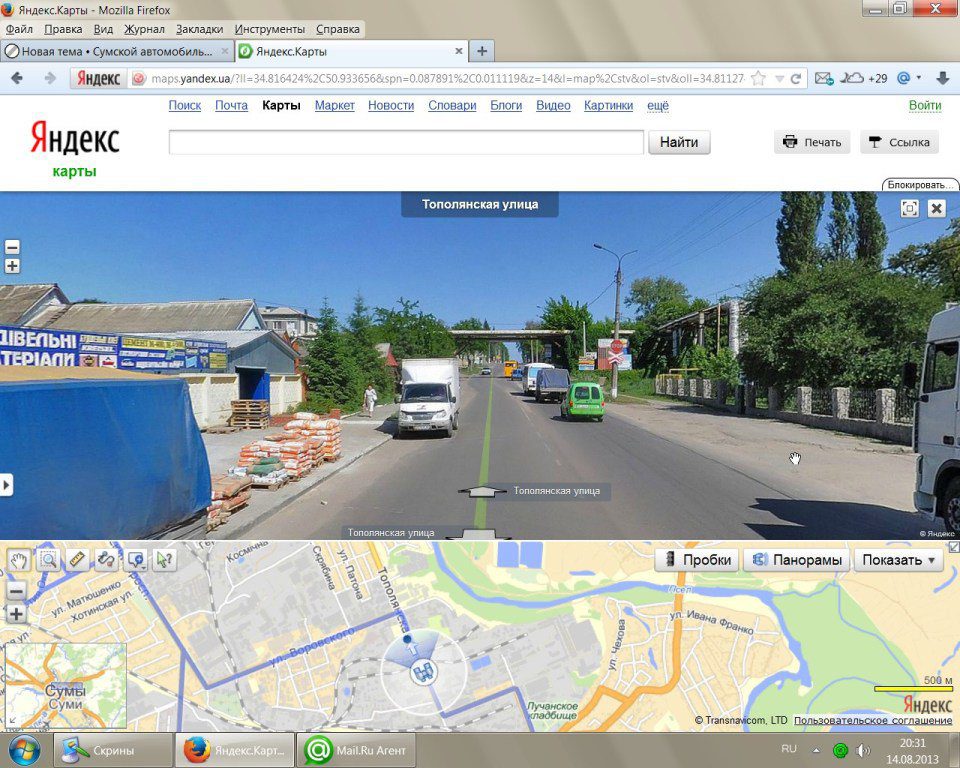Viewport: 960px width, 768px height.
Task: Activate the zoom-to-area magnifier tool
Action: point(48,560)
